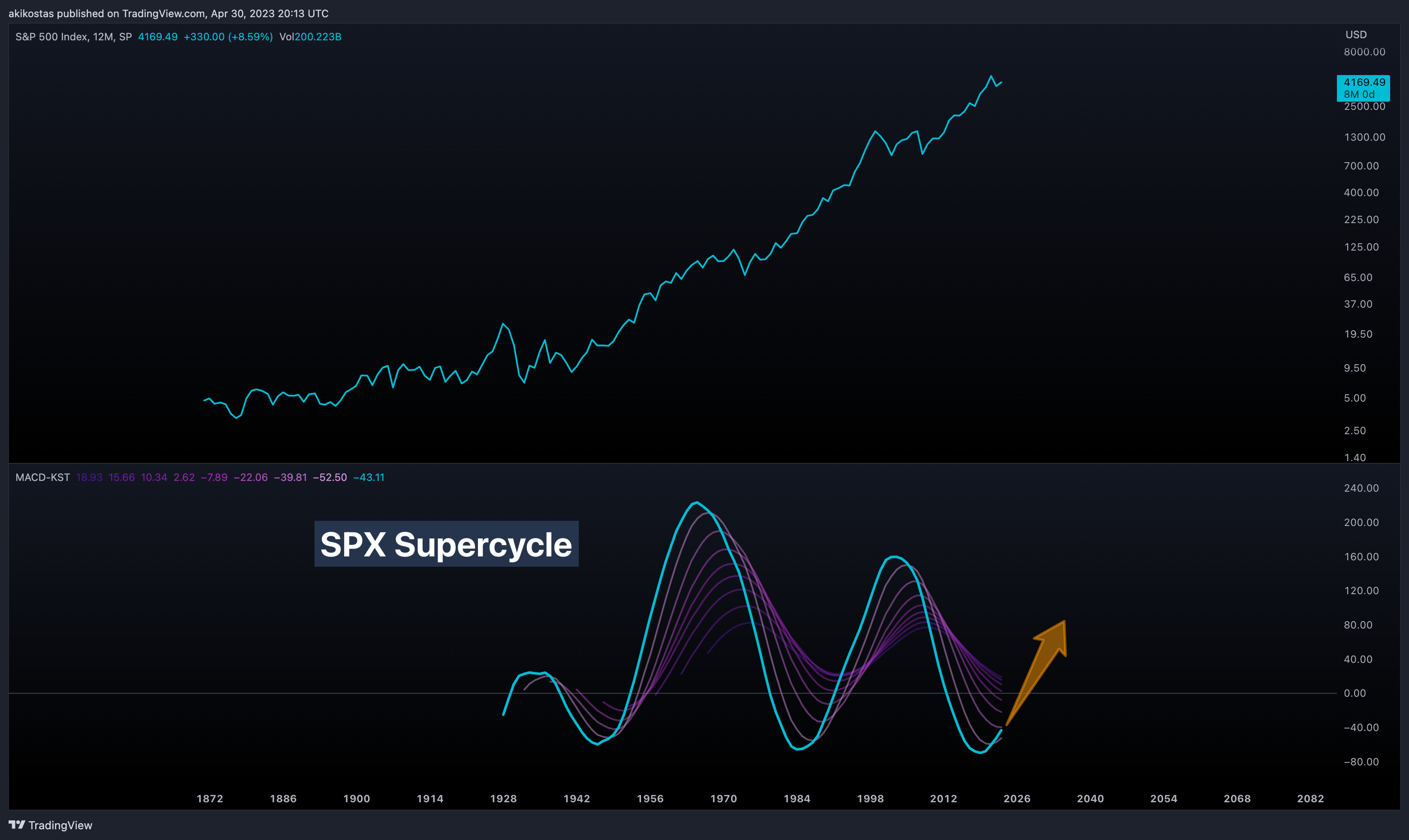Click the MACD-KST value −52.50

pyautogui.click(x=330, y=477)
